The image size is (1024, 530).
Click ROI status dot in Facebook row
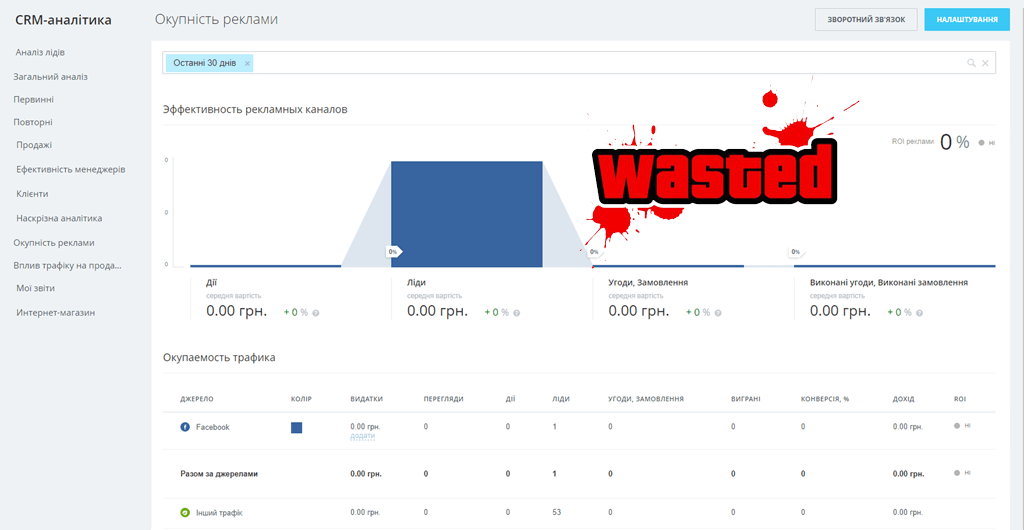click(x=957, y=426)
